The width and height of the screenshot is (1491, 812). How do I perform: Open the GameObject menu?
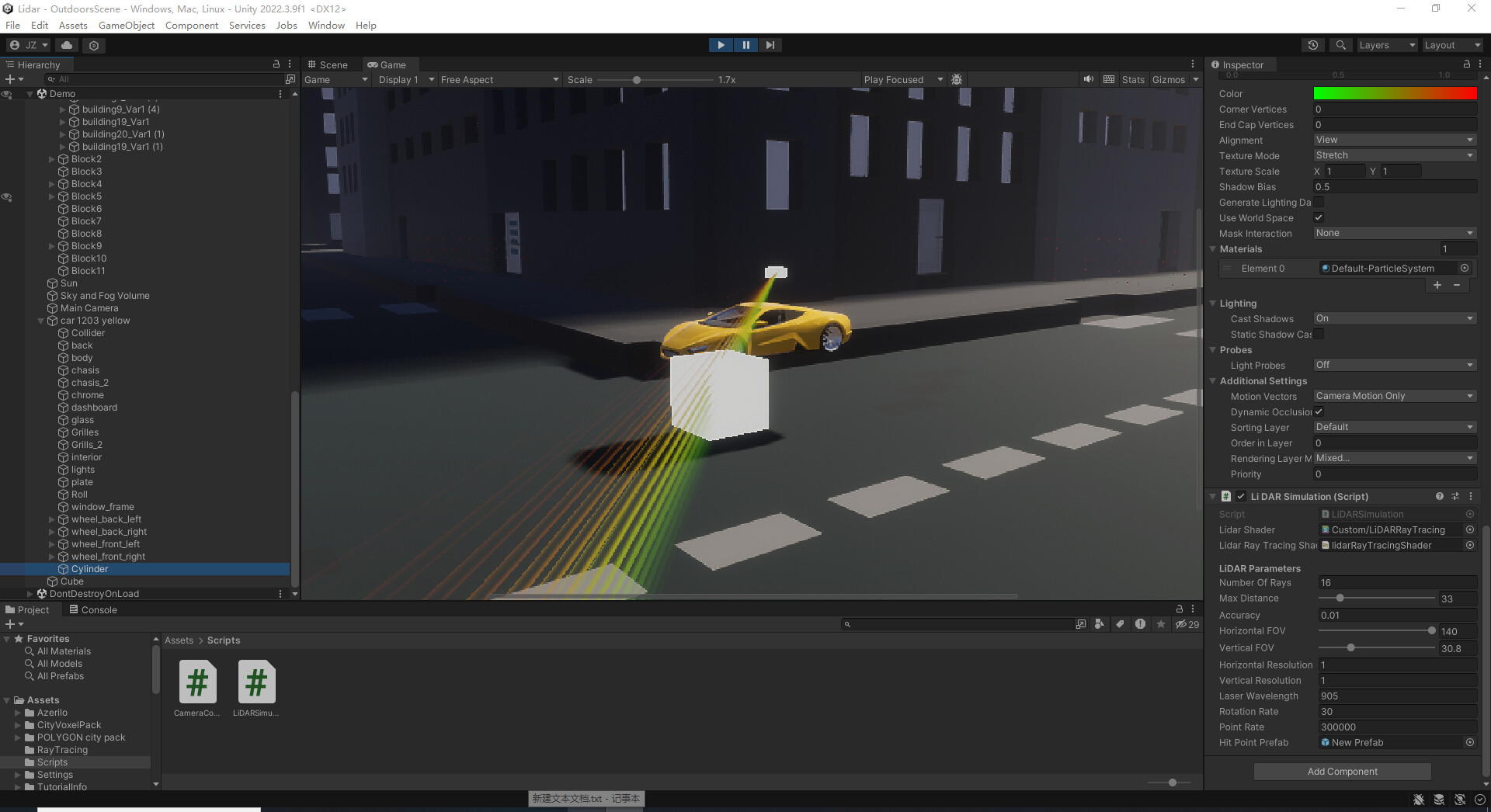pos(127,26)
